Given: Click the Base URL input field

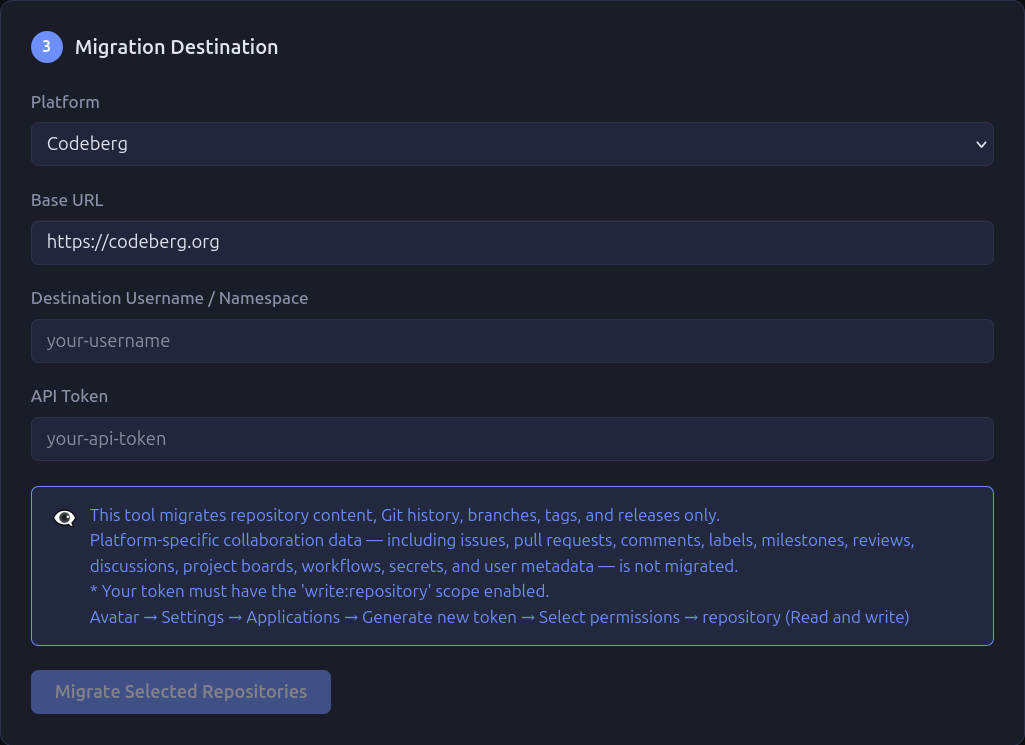Looking at the screenshot, I should click(x=512, y=242).
